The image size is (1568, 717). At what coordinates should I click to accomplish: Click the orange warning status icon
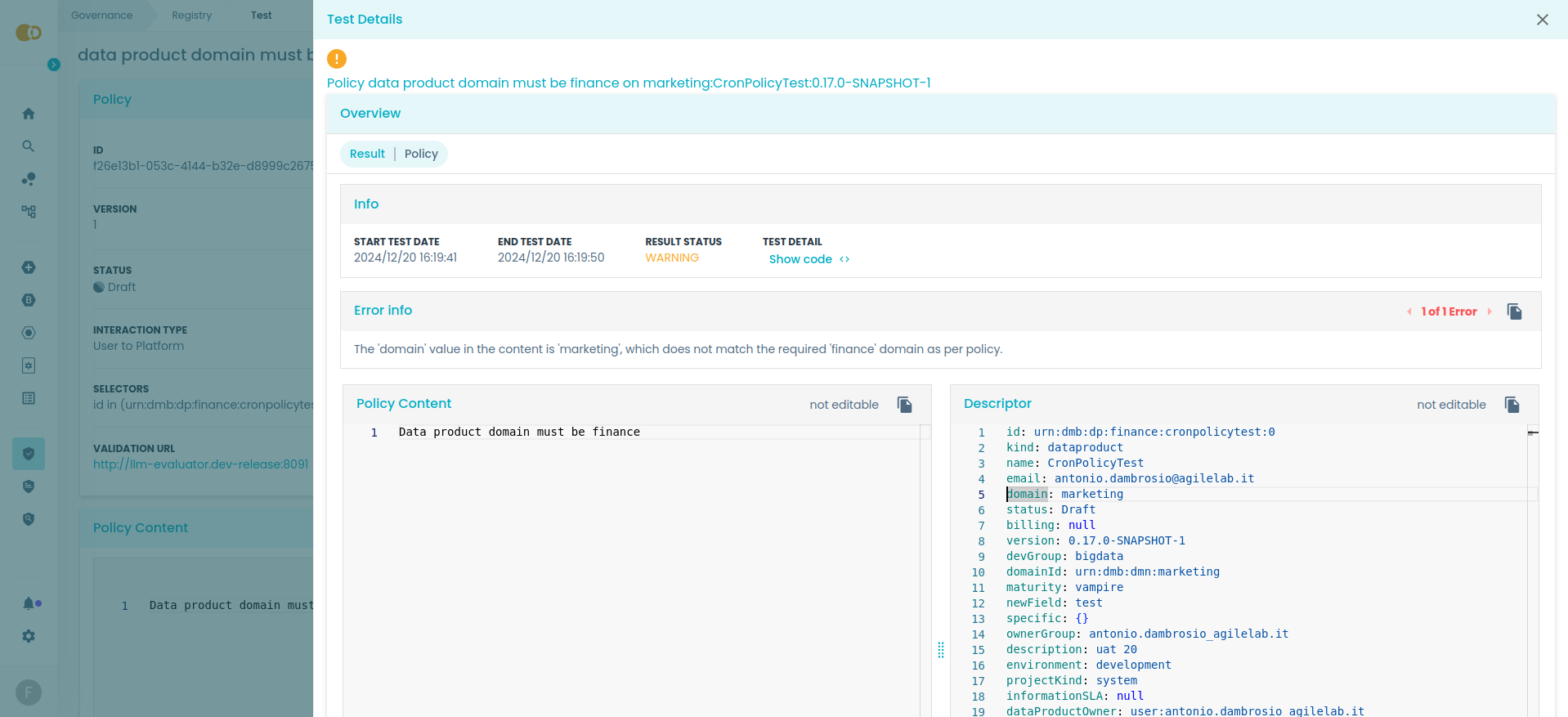[337, 59]
